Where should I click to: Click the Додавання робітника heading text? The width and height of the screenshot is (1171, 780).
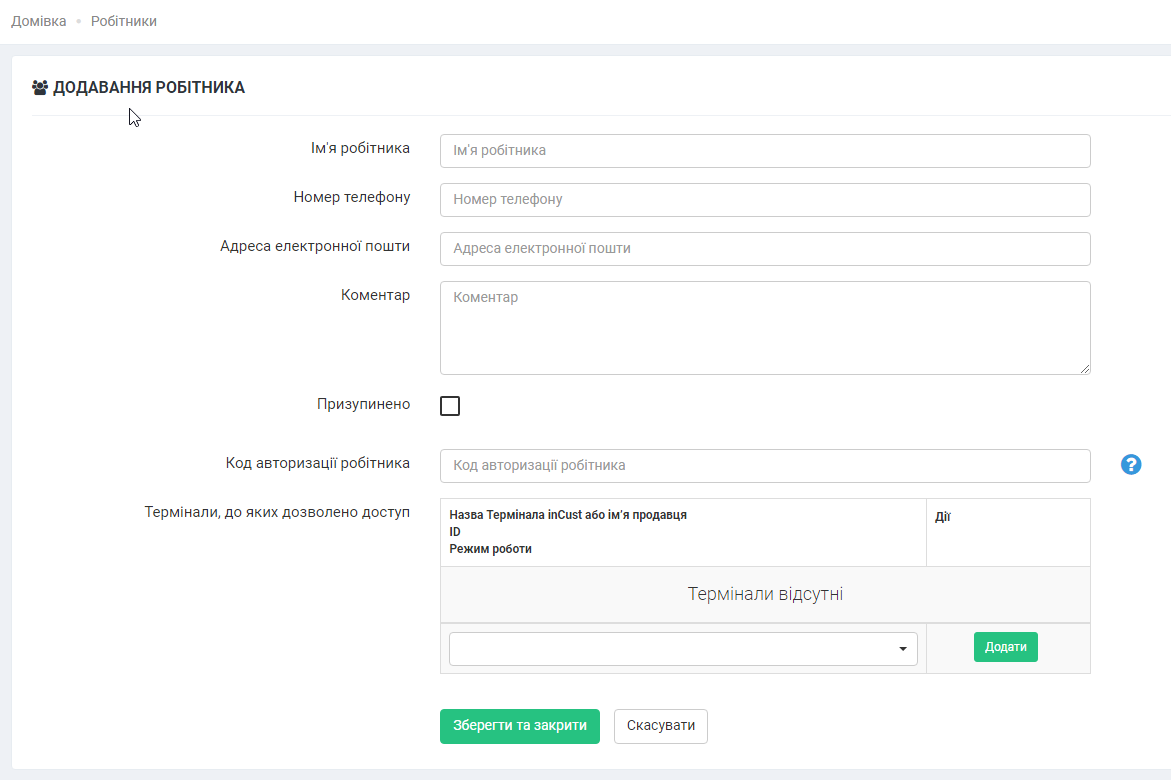point(149,88)
